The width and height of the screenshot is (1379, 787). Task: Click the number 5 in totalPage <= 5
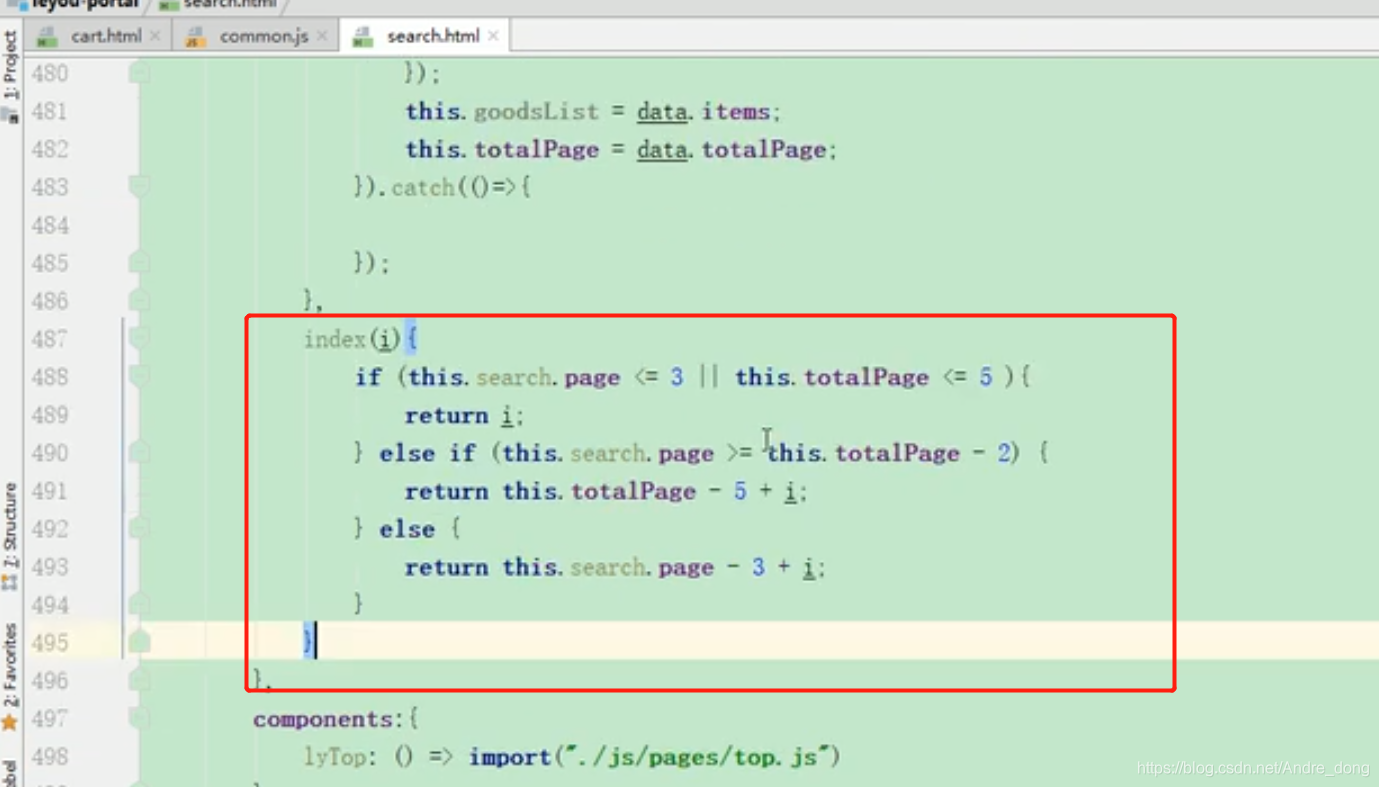[985, 377]
